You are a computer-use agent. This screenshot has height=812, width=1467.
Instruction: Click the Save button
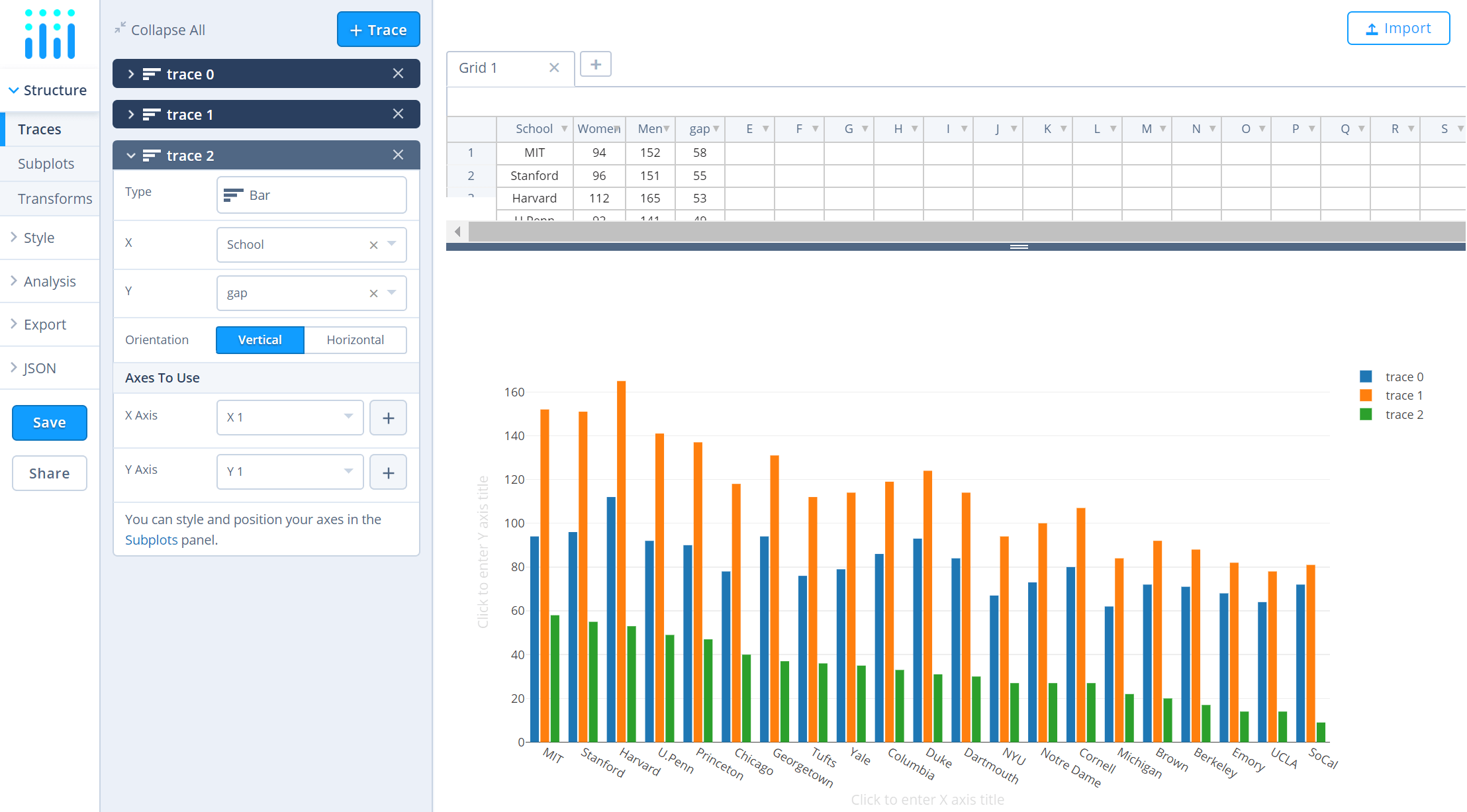coord(50,423)
